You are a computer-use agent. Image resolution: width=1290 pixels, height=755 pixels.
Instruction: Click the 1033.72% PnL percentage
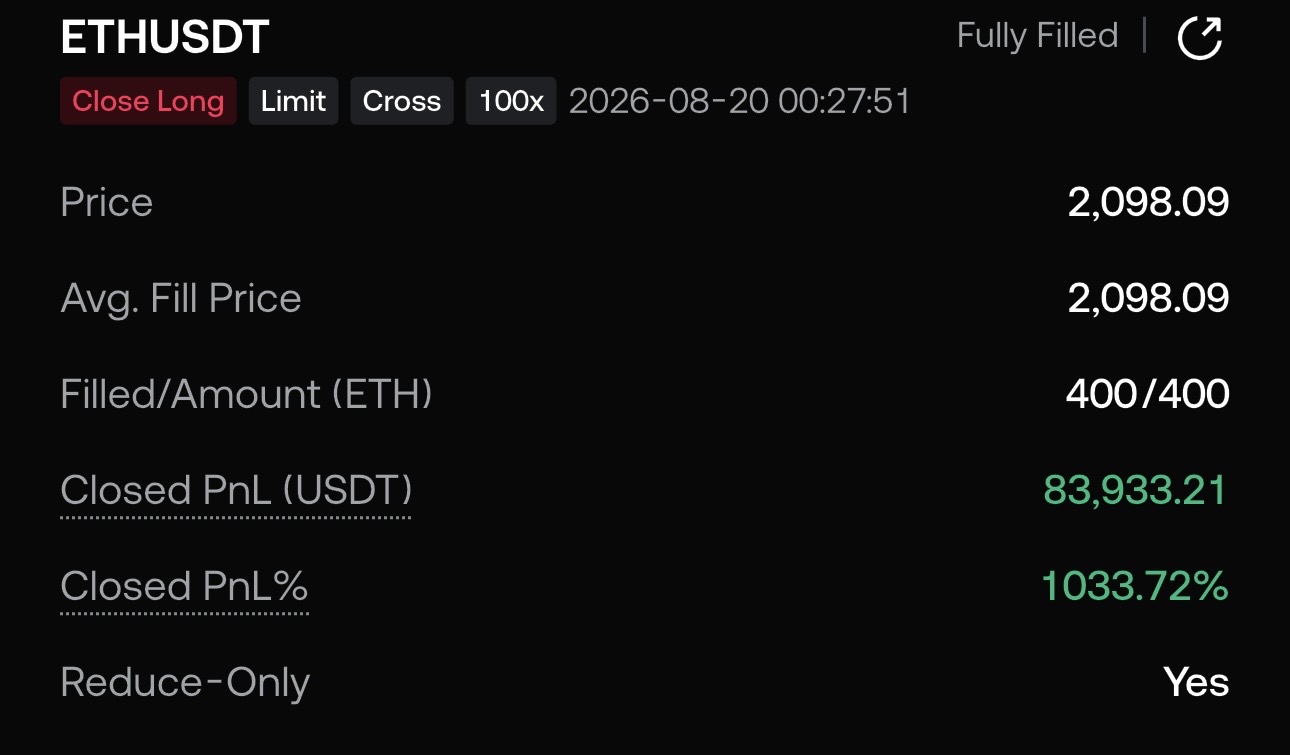tap(1135, 586)
